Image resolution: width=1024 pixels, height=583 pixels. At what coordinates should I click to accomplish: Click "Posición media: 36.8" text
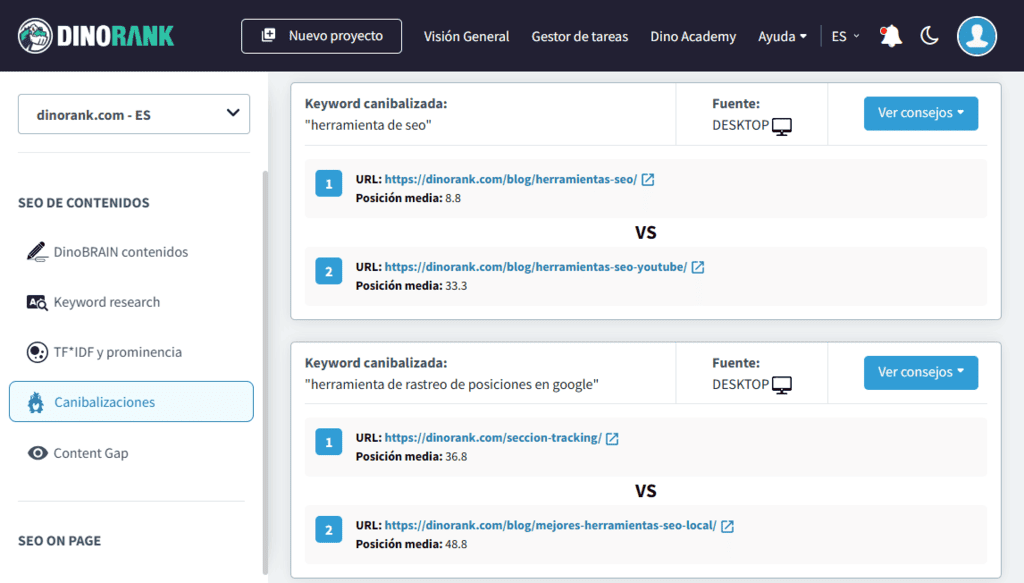tap(411, 456)
